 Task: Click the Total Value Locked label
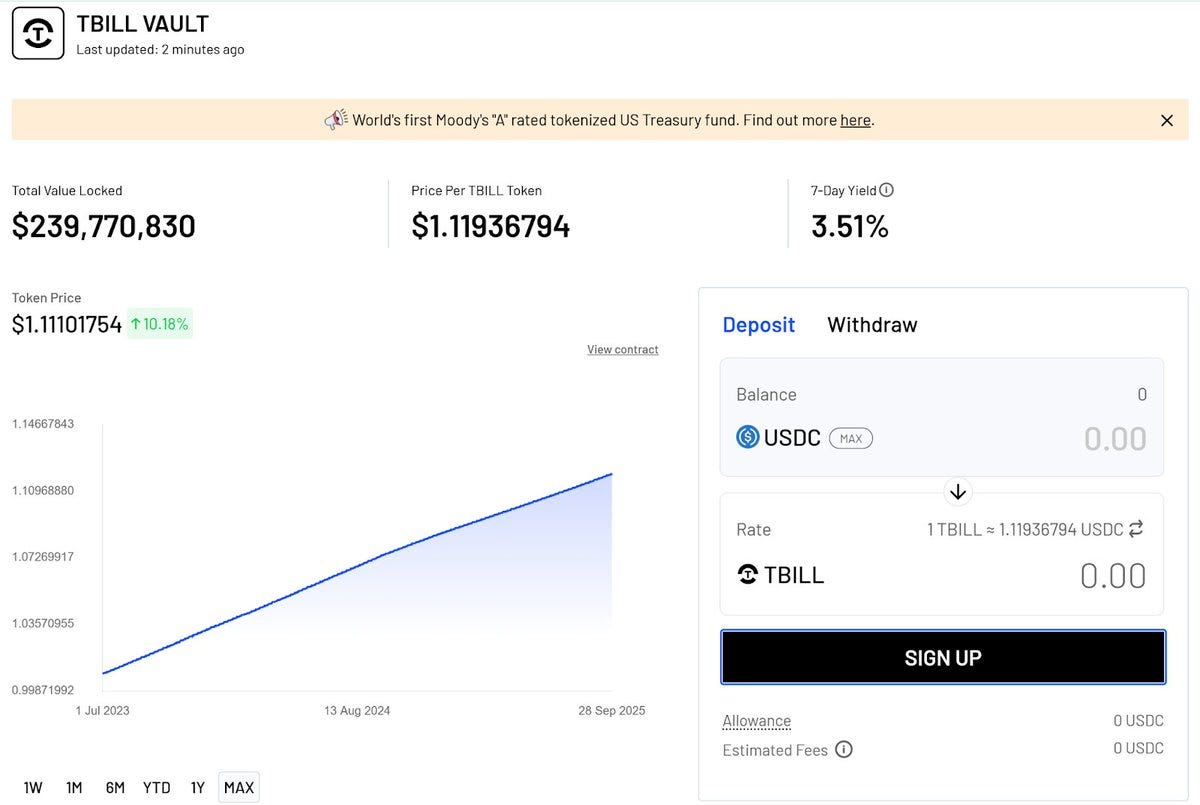pos(67,190)
